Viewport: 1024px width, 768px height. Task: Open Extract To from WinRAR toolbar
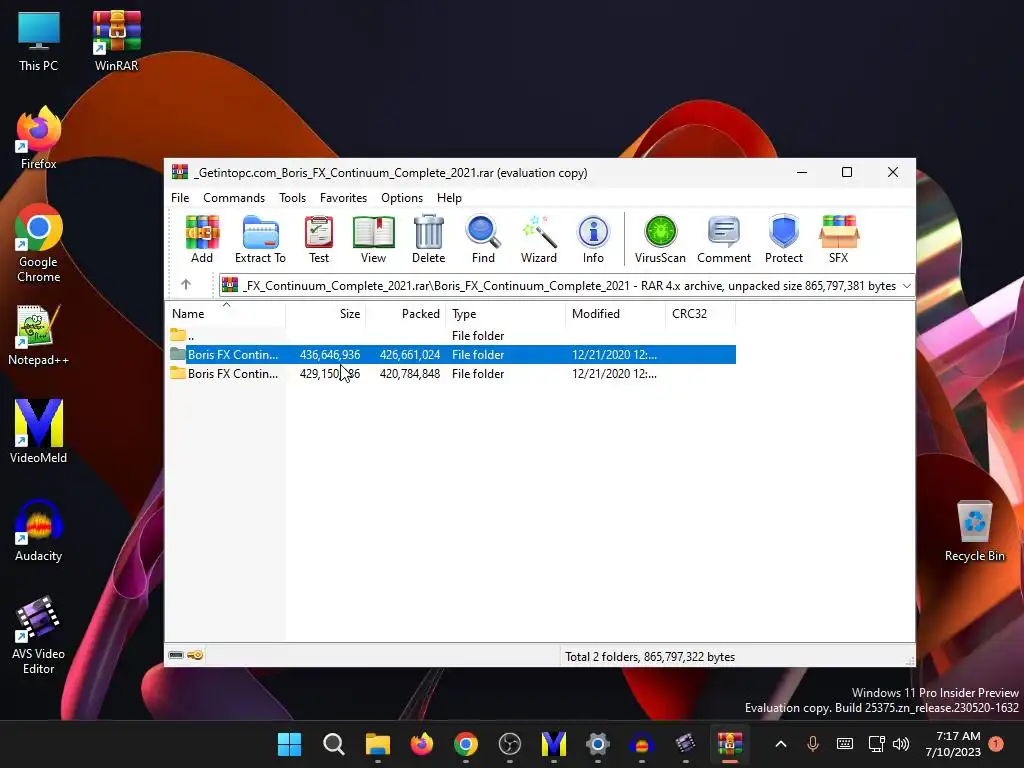pos(260,239)
